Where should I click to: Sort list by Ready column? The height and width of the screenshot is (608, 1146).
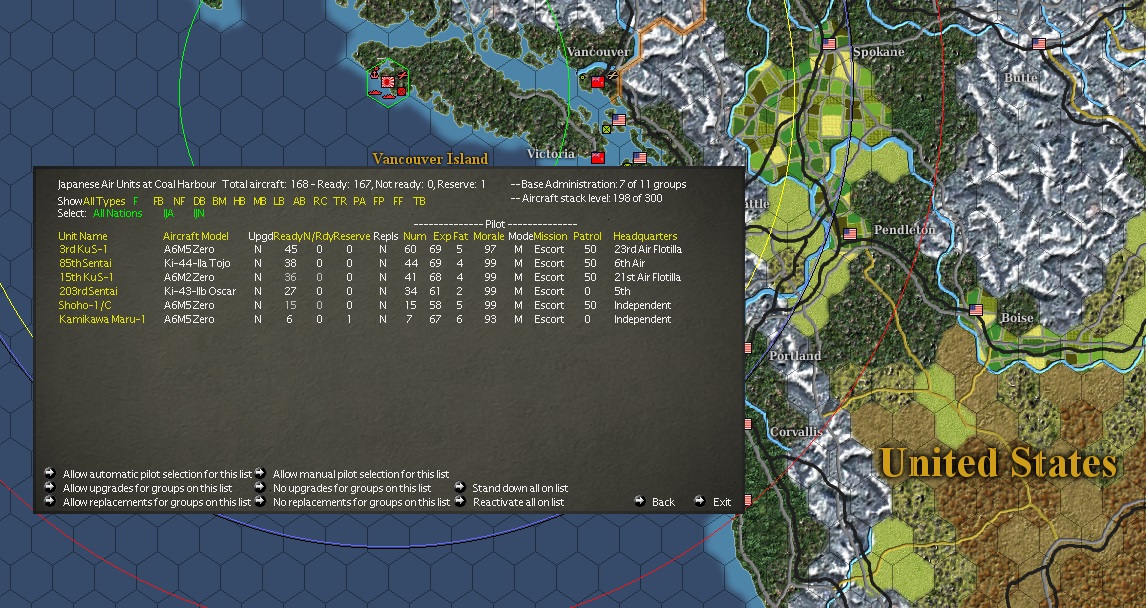coord(287,236)
